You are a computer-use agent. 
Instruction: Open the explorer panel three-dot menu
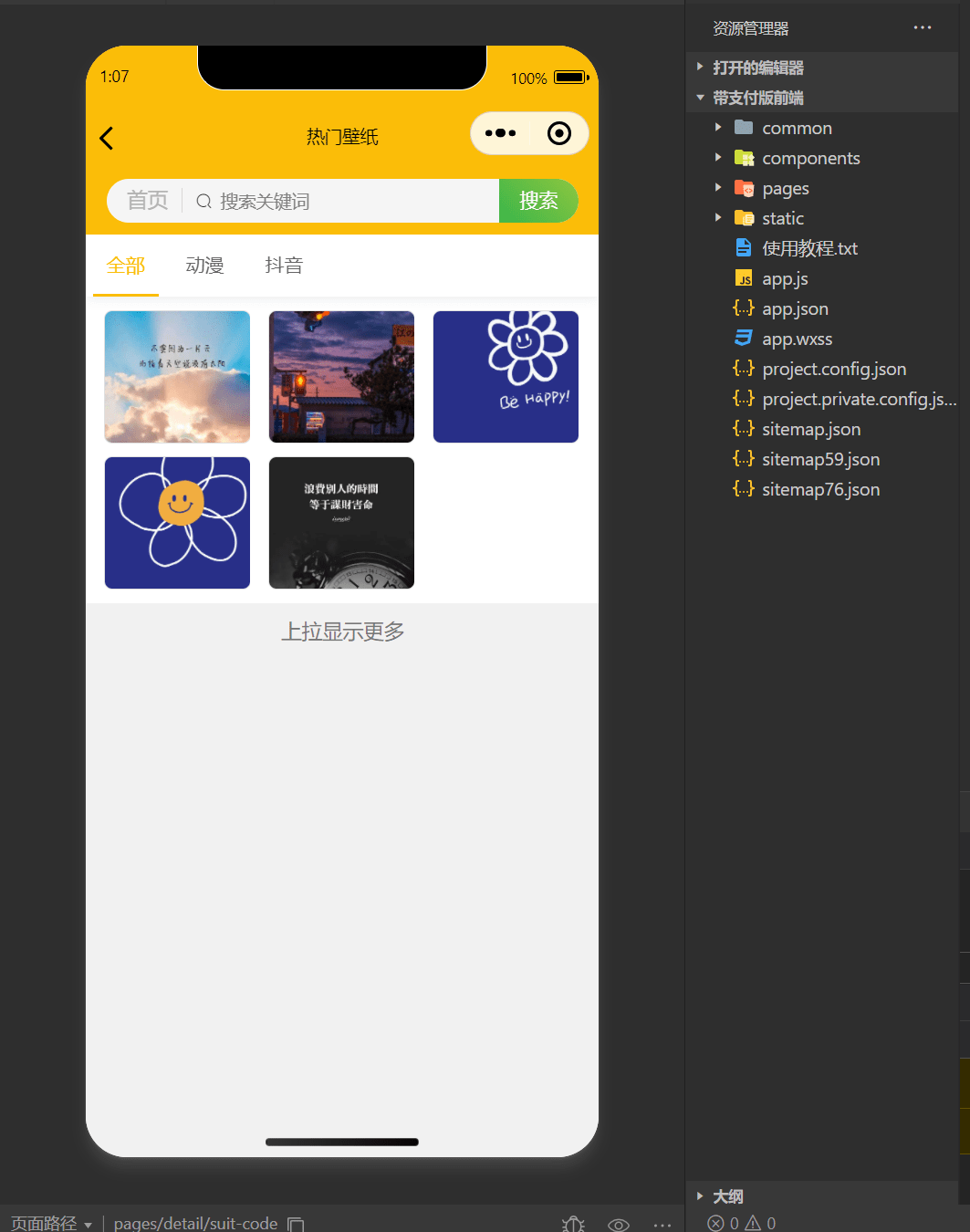[923, 27]
